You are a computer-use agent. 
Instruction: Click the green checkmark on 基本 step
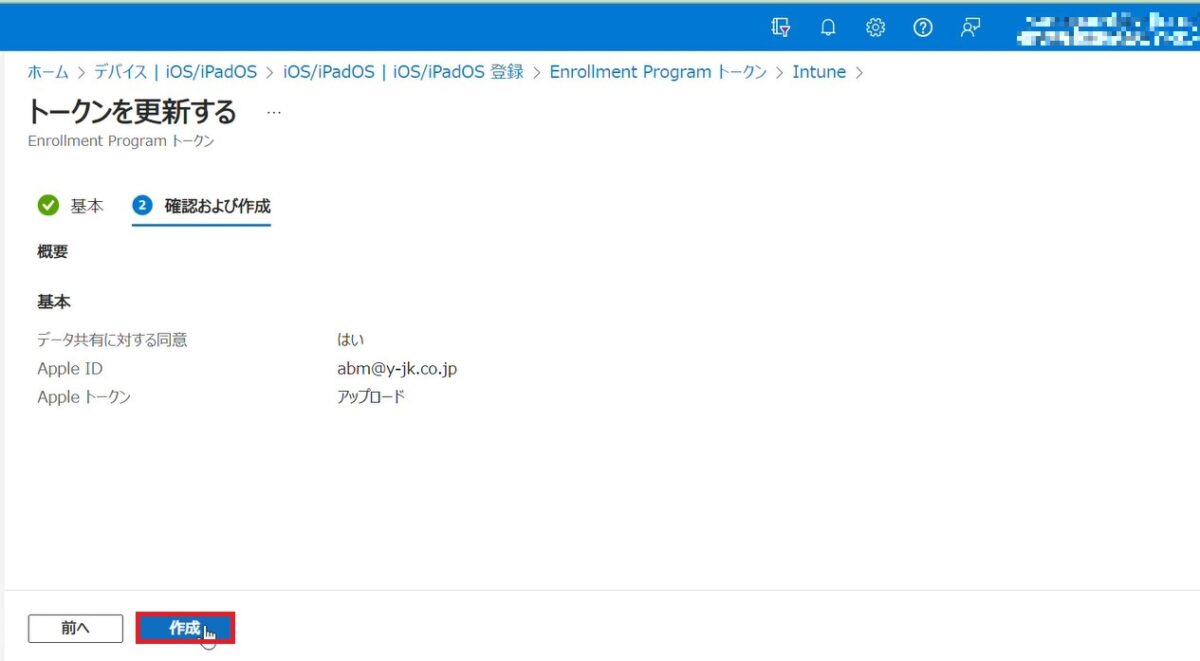coord(49,205)
